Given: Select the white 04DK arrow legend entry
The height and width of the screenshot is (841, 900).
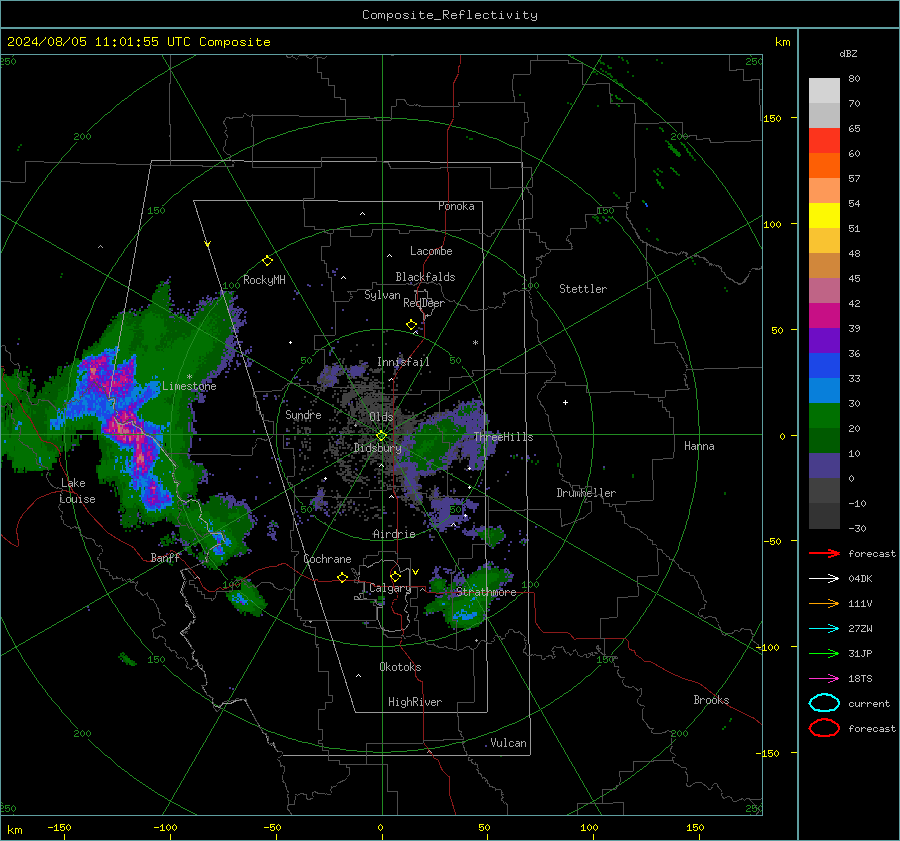Looking at the screenshot, I should point(824,579).
